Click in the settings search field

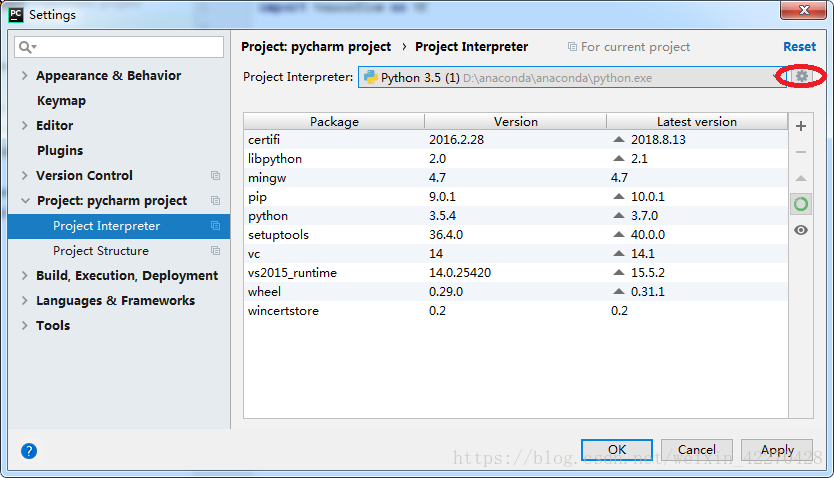(119, 47)
